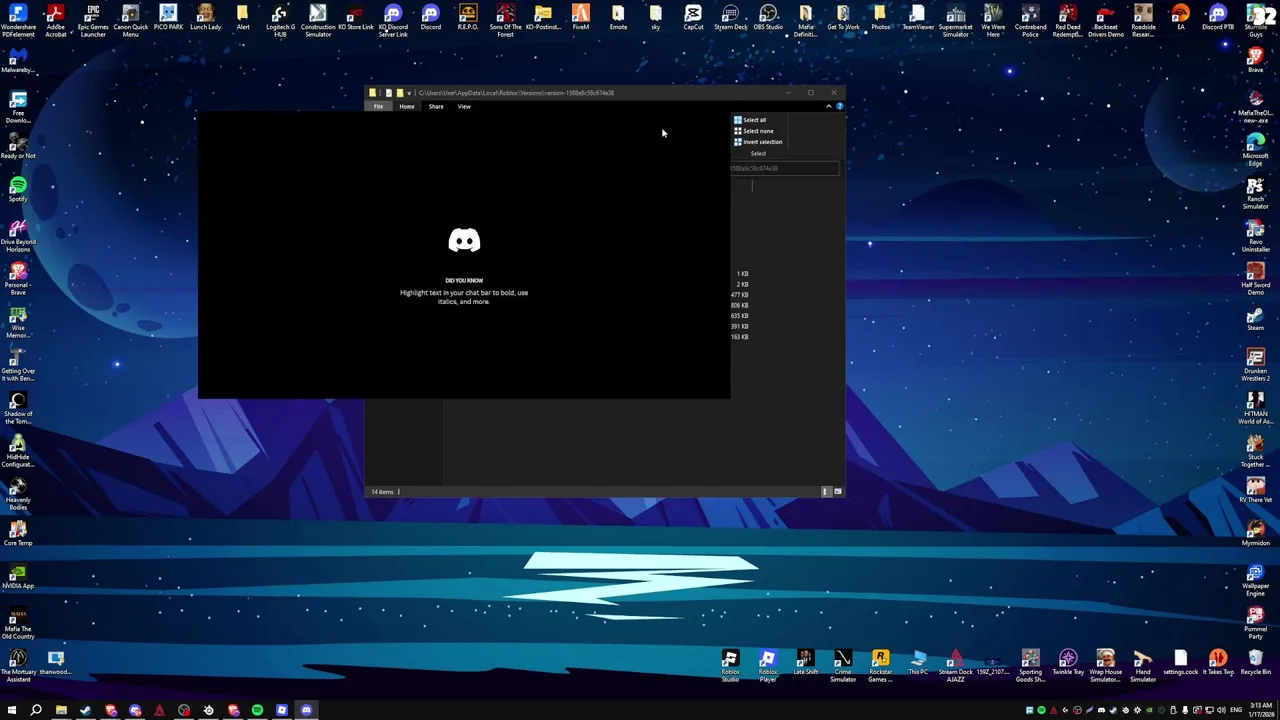Open the Lunch Lady game shortcut
The width and height of the screenshot is (1280, 720).
(205, 18)
